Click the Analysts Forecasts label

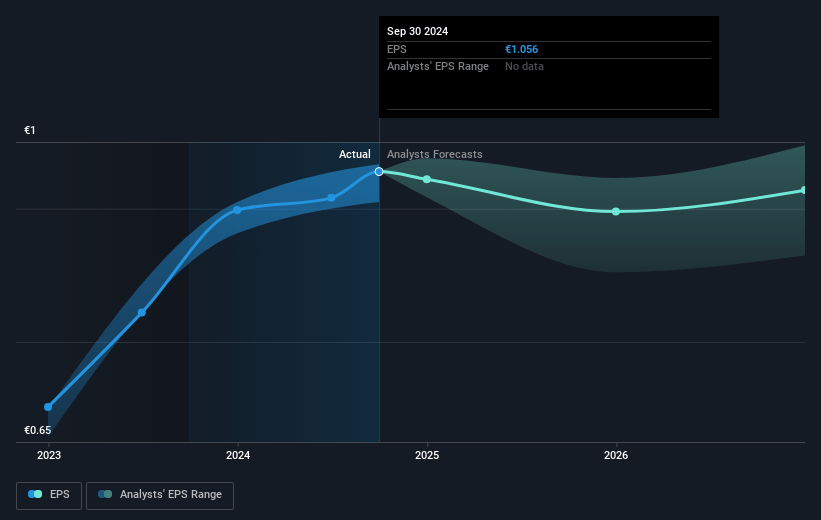point(435,154)
